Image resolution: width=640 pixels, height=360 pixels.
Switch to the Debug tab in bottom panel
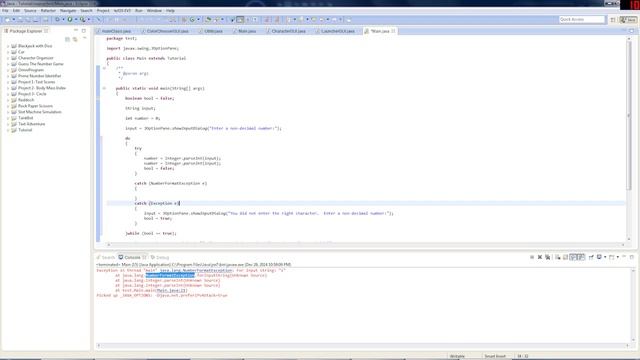click(x=160, y=258)
